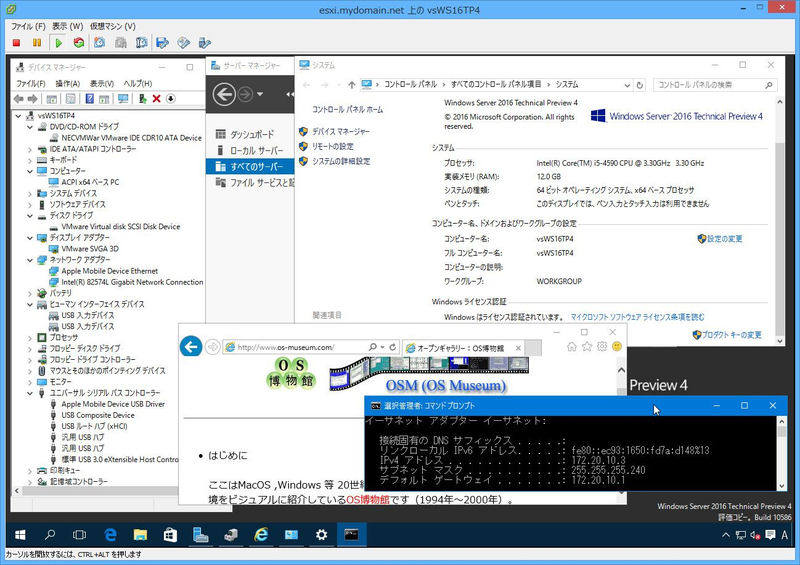
Task: Expand the IDE ATA/ATAPI コントローラー node
Action: (x=30, y=149)
